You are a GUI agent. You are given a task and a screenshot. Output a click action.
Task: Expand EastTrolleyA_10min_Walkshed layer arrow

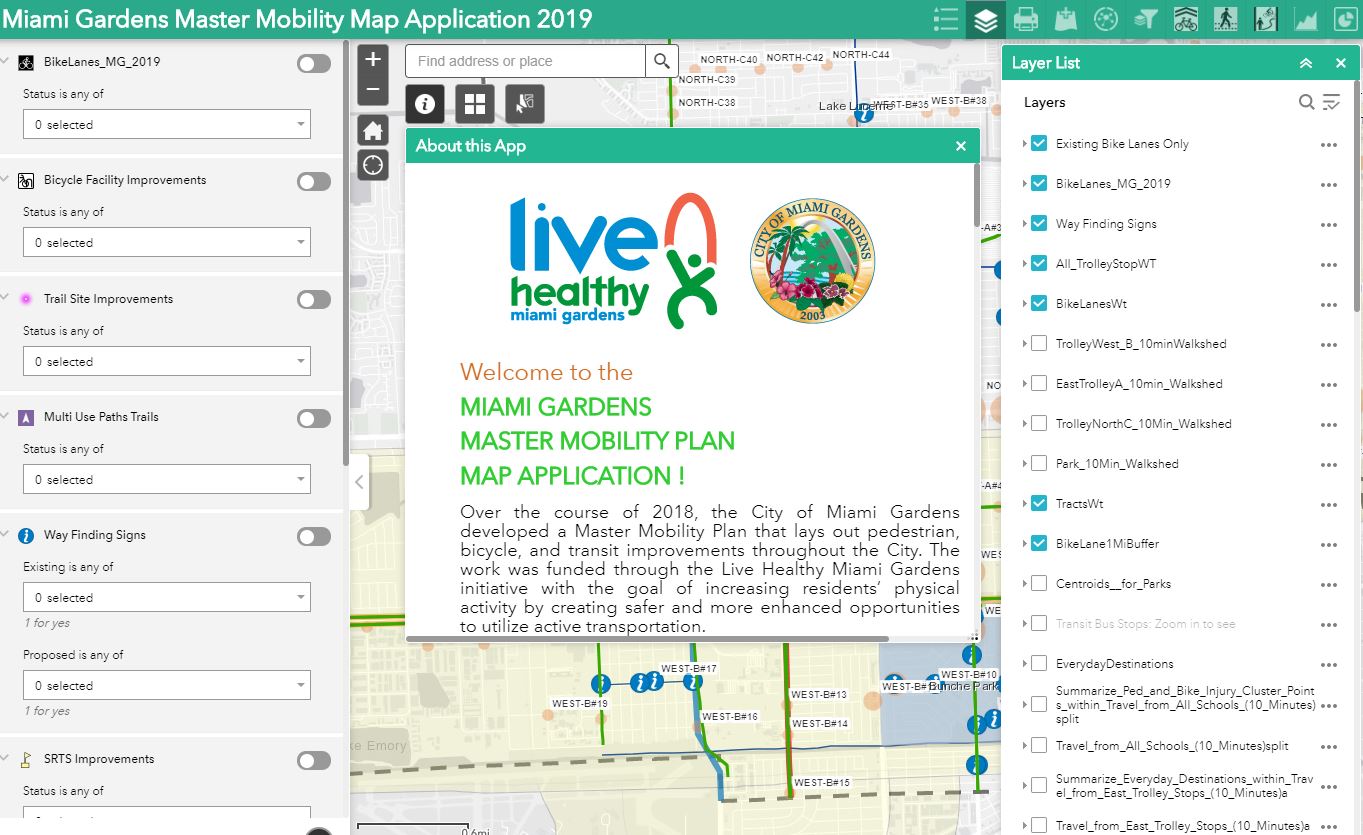pos(1025,384)
